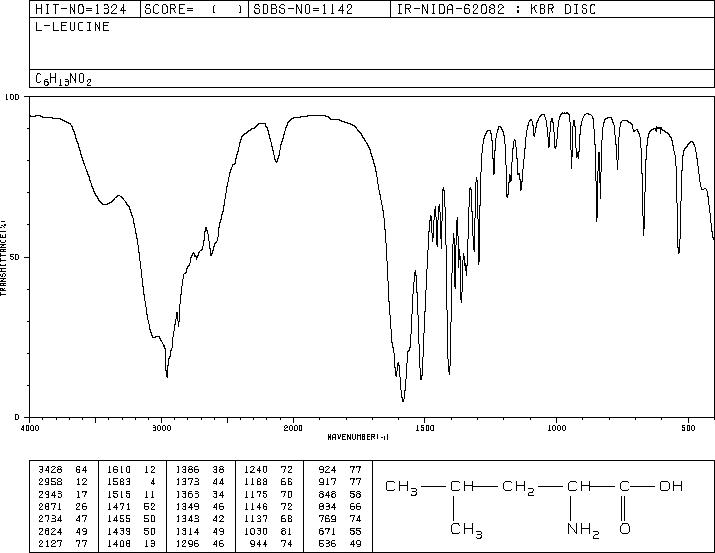The width and height of the screenshot is (715, 553).
Task: Click the SCORE= field in header
Action: point(193,9)
